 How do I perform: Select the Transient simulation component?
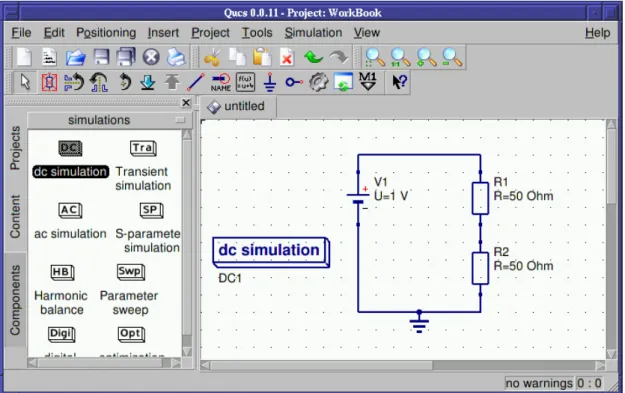pos(143,165)
